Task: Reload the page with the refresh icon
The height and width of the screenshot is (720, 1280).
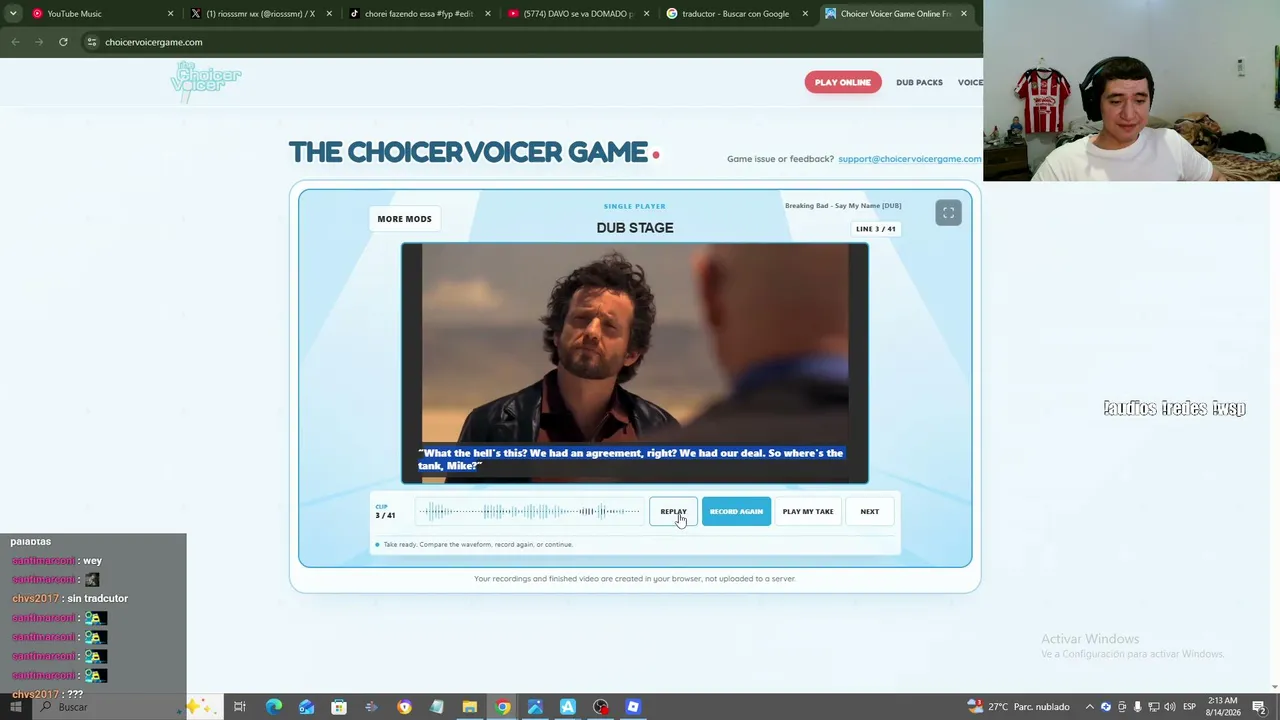Action: (x=63, y=42)
